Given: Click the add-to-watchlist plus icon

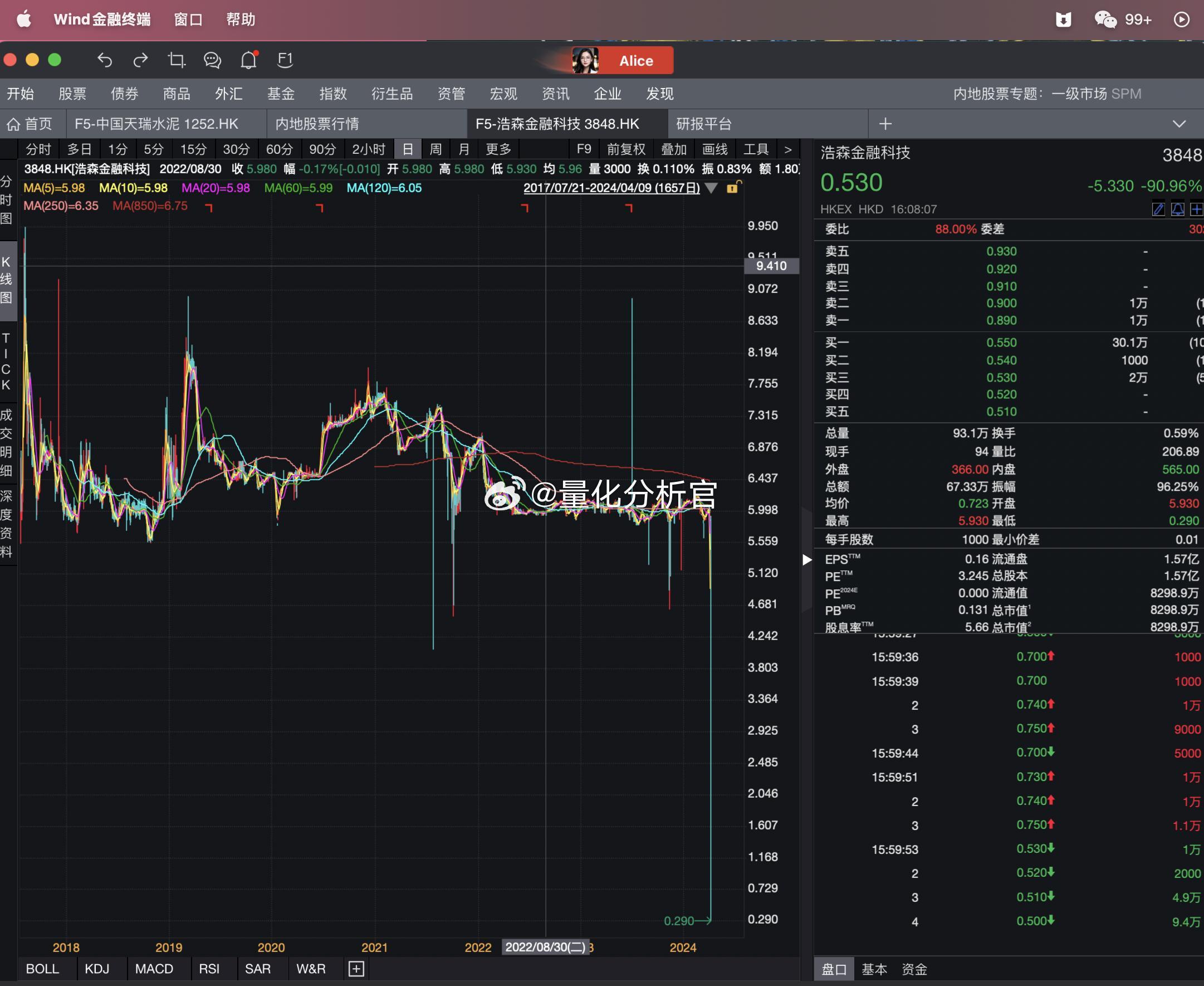Looking at the screenshot, I should click(1196, 209).
